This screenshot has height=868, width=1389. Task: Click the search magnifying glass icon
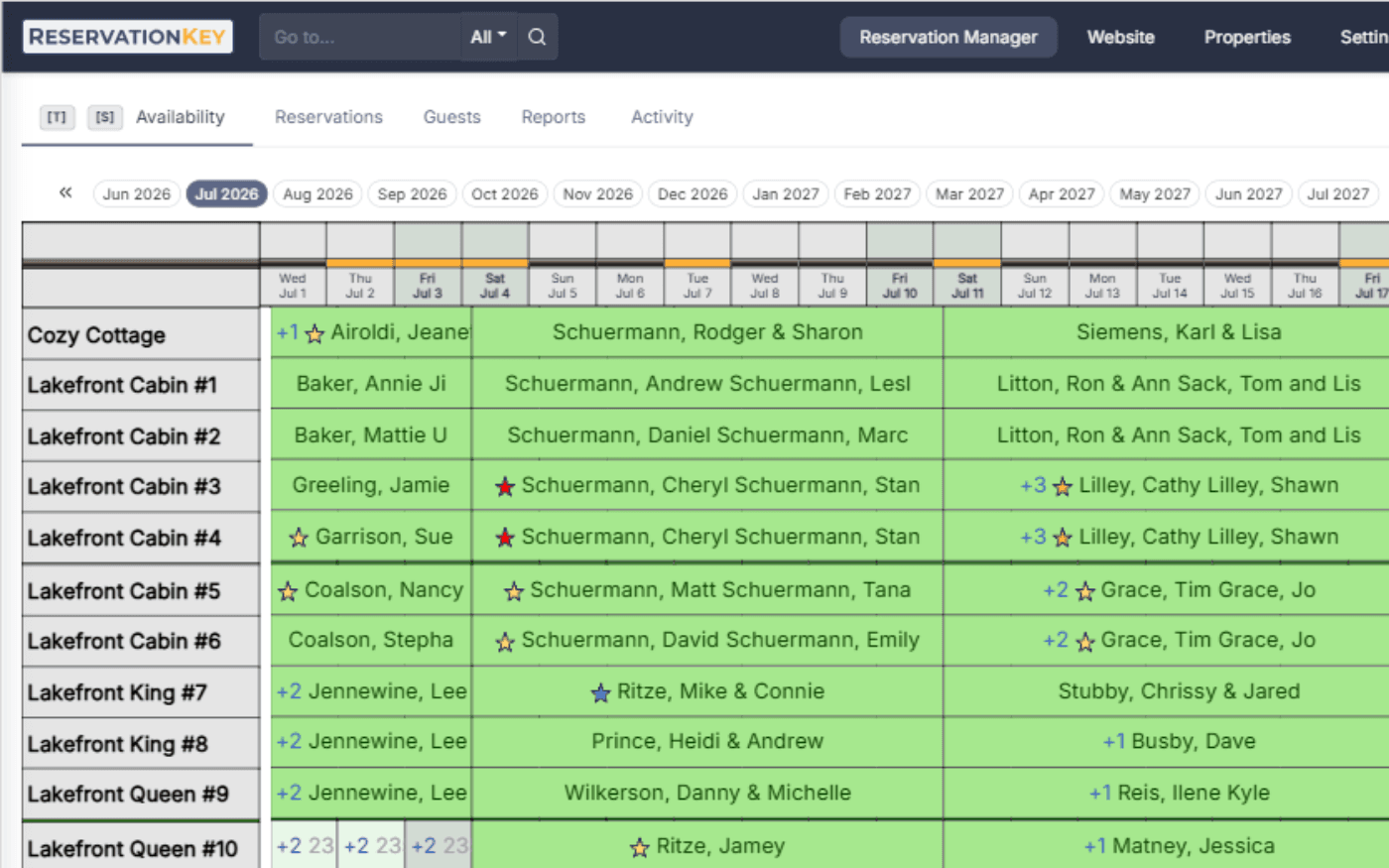coord(537,36)
